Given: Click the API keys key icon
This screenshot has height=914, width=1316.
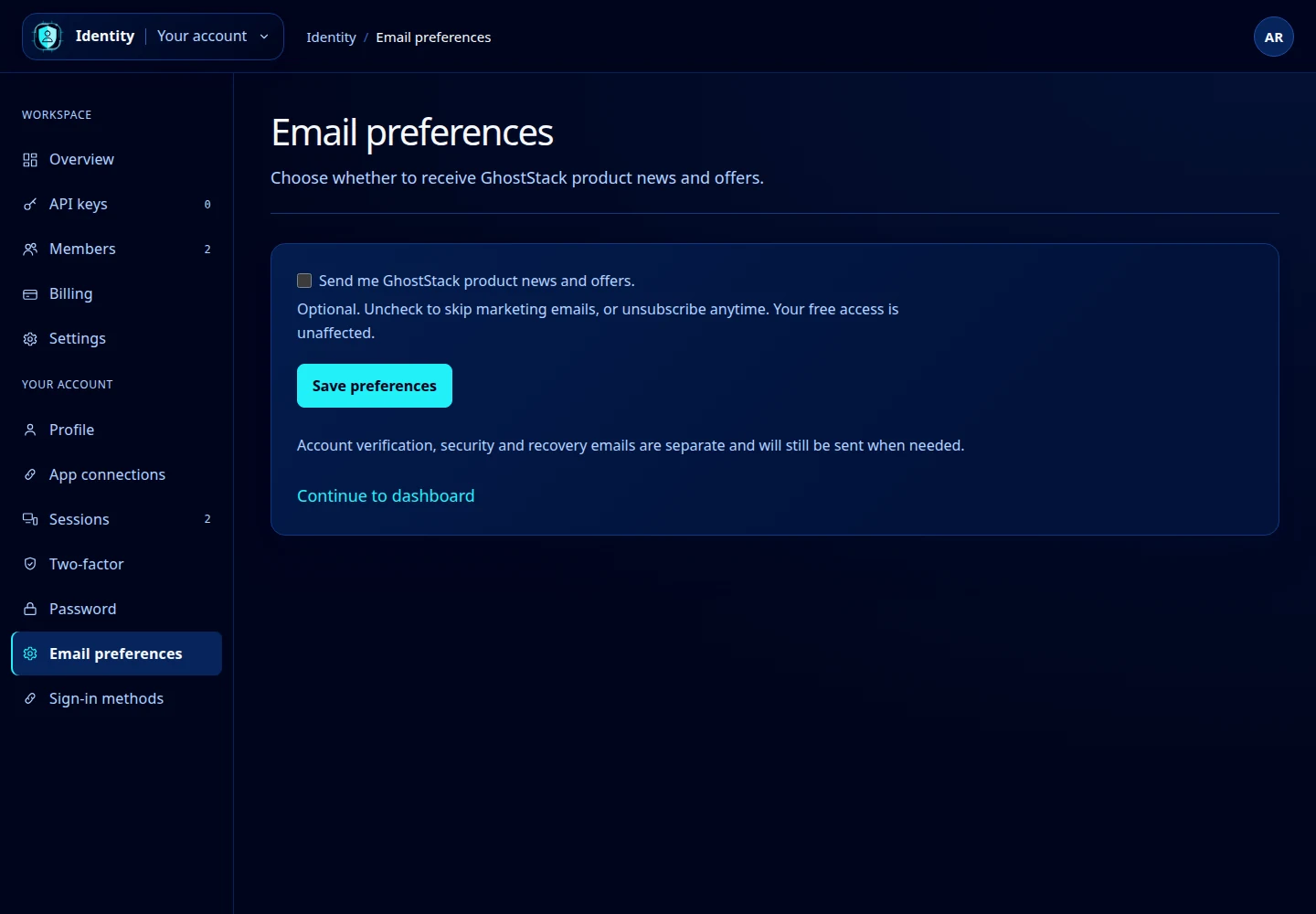Looking at the screenshot, I should (30, 205).
